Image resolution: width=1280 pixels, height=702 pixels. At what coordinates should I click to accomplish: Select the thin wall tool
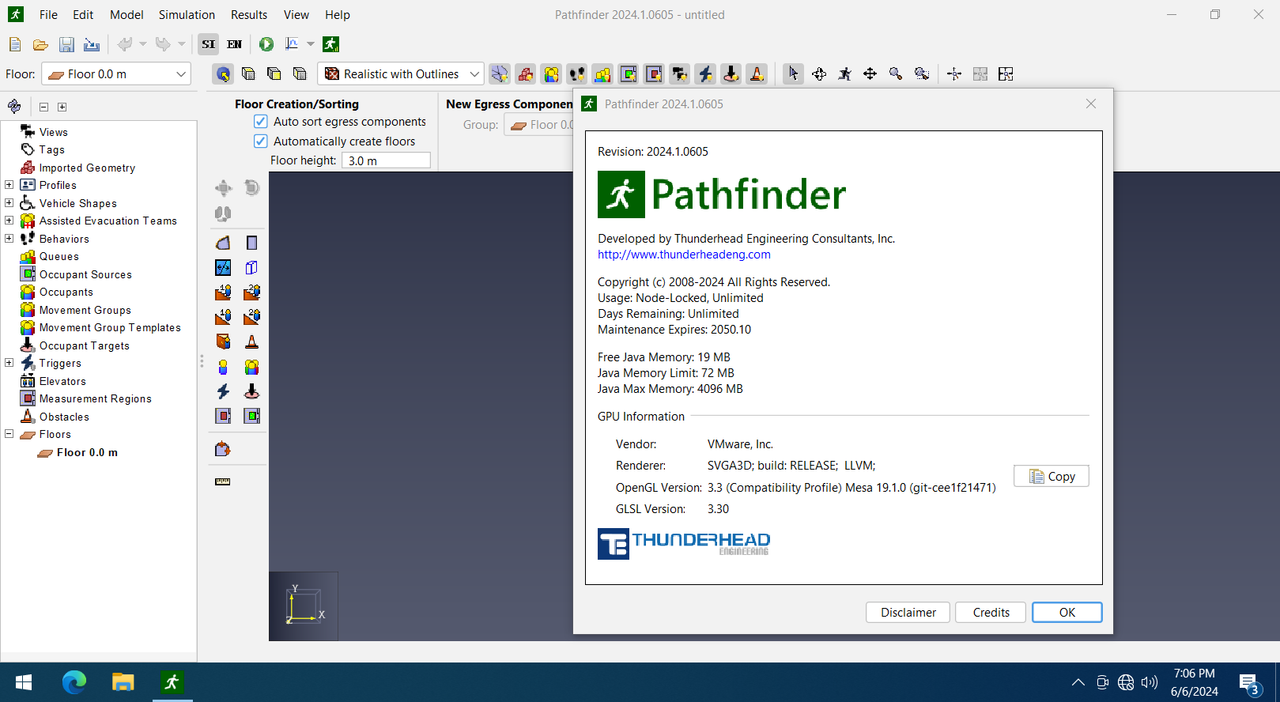(x=252, y=267)
